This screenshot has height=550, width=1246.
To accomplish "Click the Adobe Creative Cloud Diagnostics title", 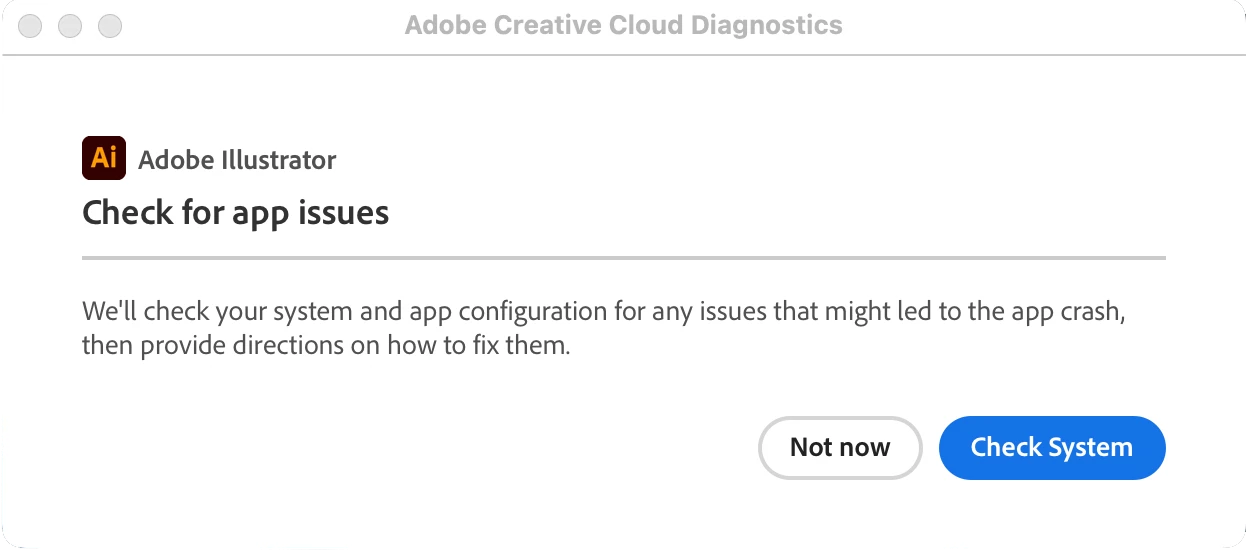I will coord(623,25).
